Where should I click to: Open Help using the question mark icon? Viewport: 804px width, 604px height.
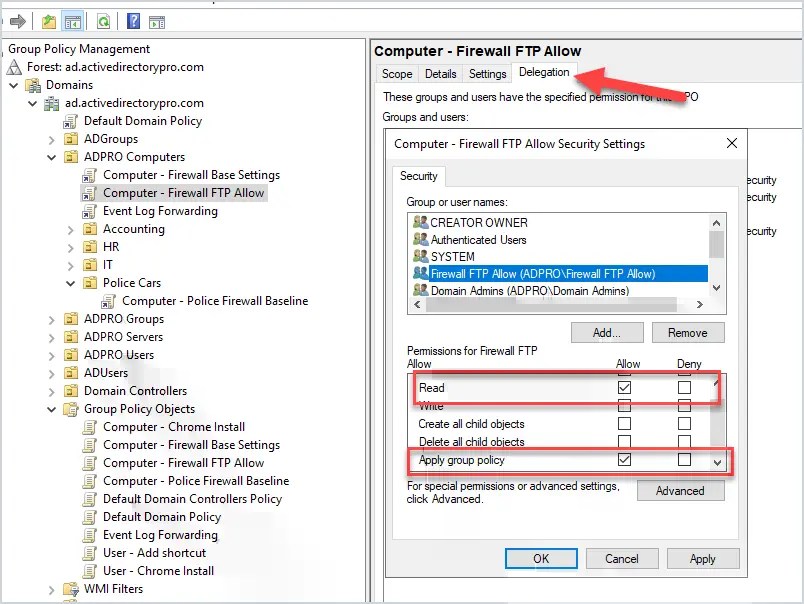[x=133, y=20]
